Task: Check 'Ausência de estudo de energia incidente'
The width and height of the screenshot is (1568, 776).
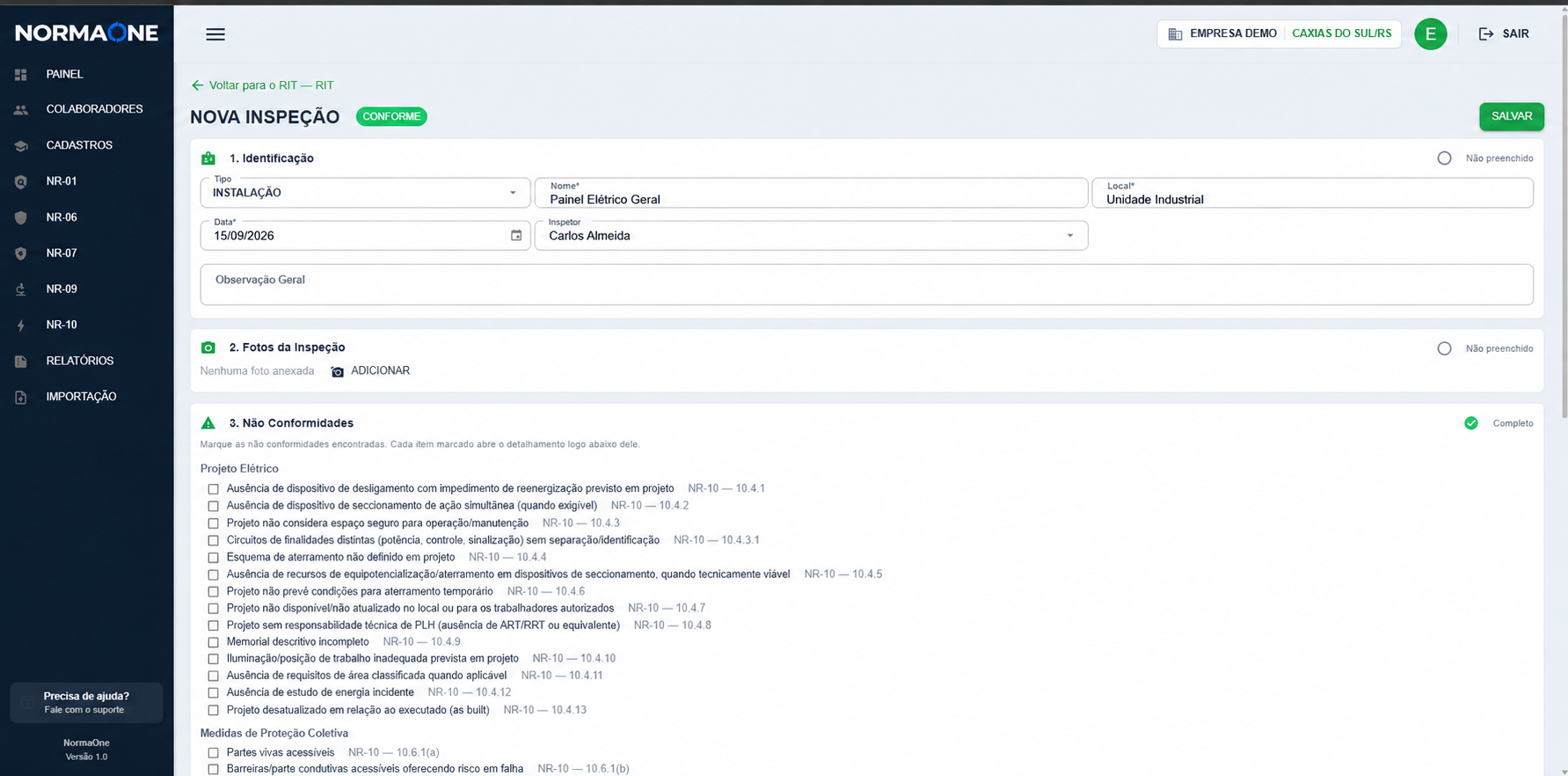Action: (x=213, y=693)
